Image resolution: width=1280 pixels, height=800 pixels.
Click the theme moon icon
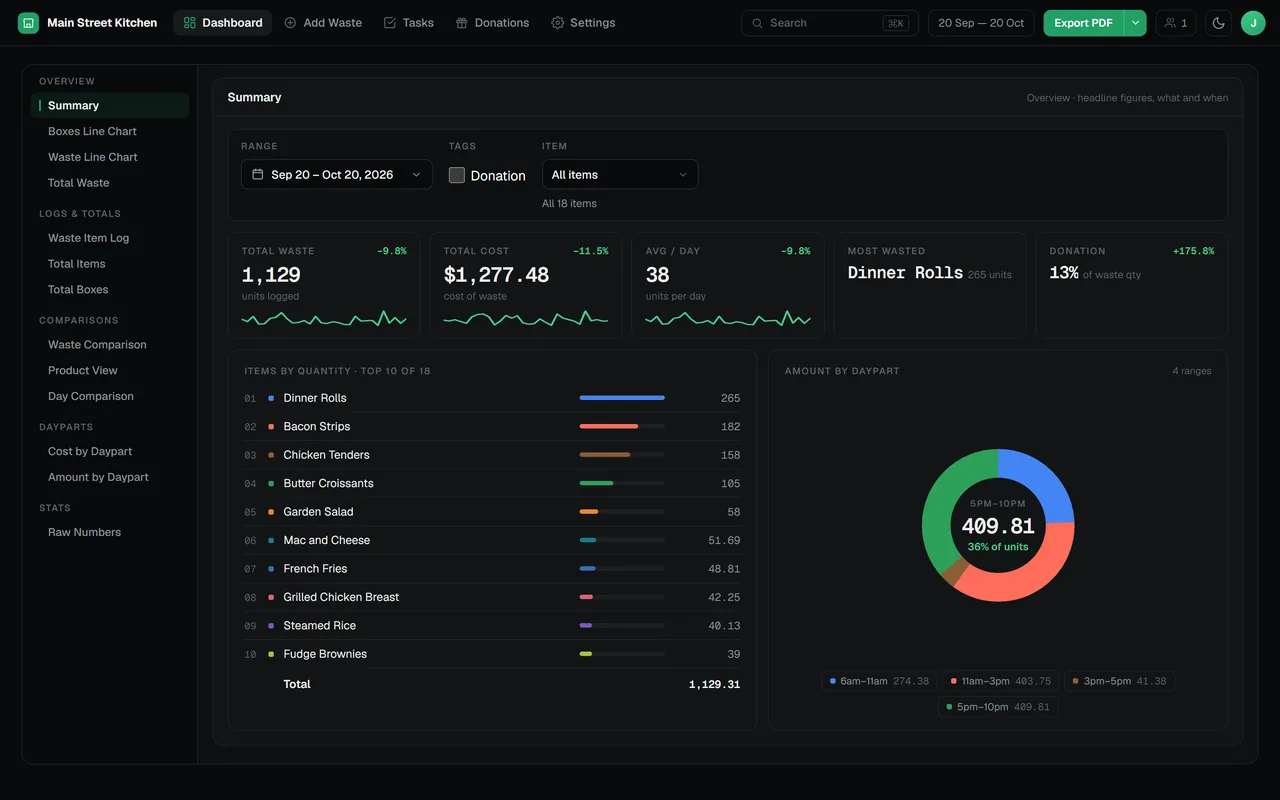1218,23
